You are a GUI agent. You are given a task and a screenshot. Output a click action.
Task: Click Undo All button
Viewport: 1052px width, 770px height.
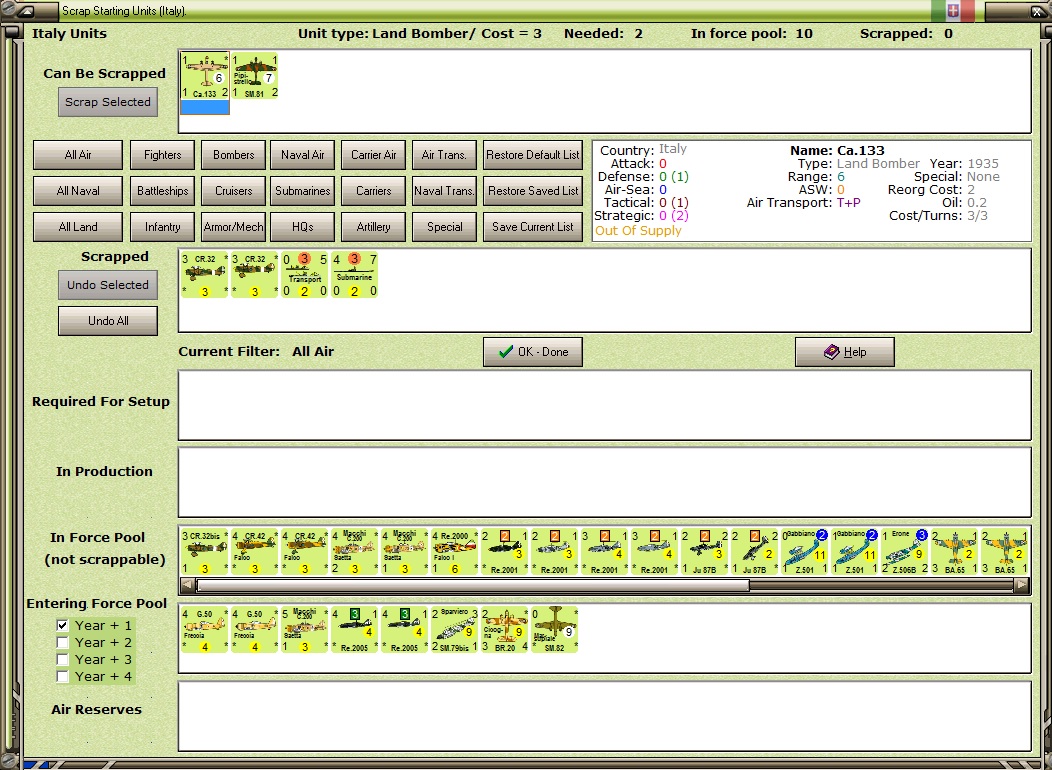point(108,321)
